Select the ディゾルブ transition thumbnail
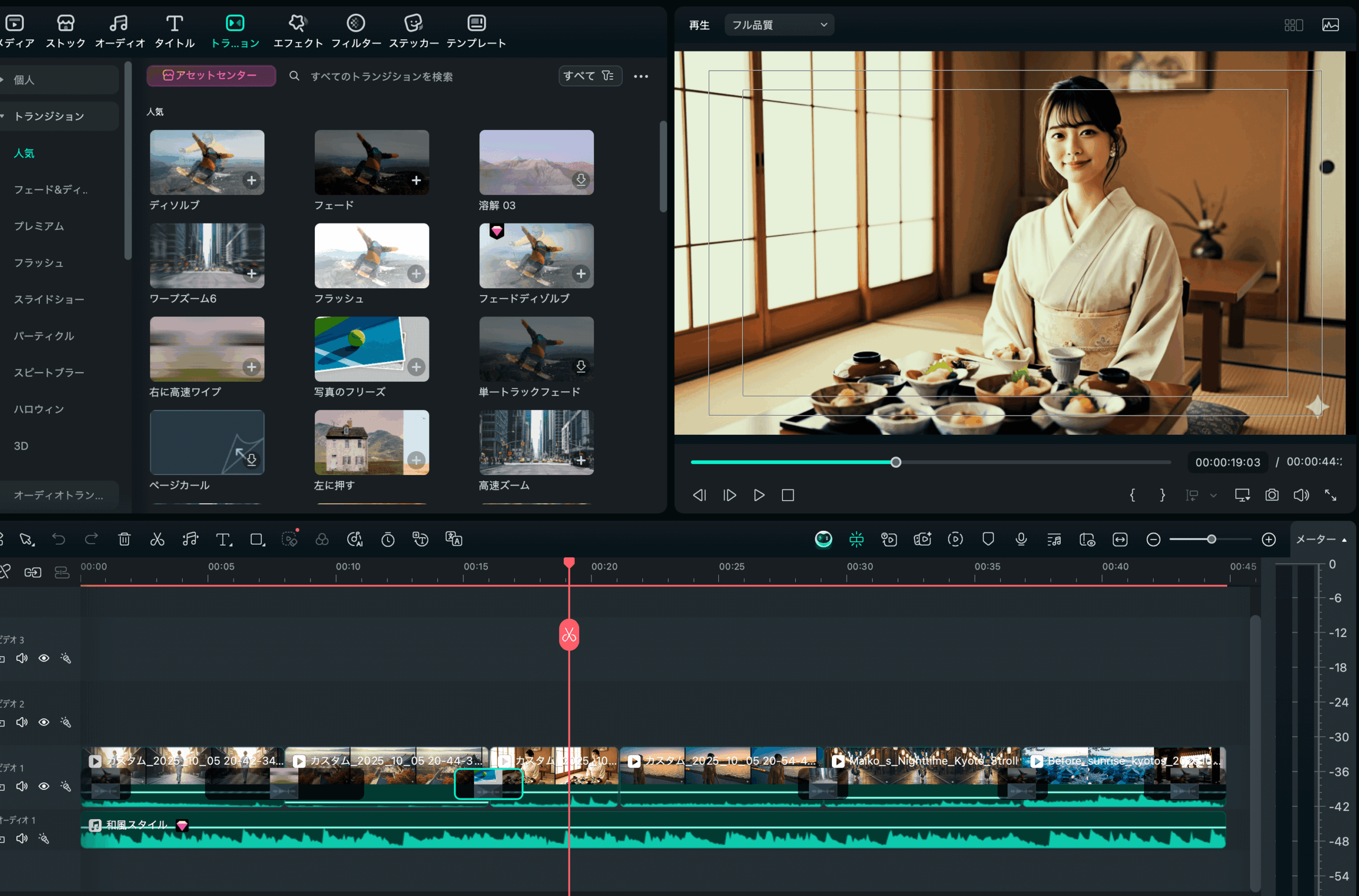The height and width of the screenshot is (896, 1359). coord(207,162)
